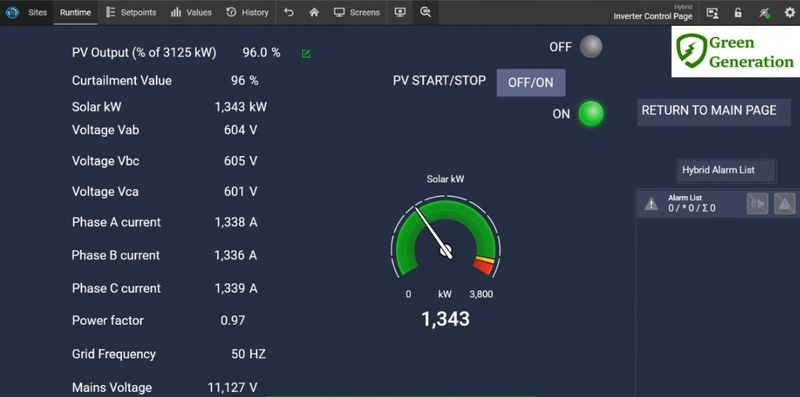The width and height of the screenshot is (800, 397).
Task: Click Phase A current value 1,338 A
Action: [236, 222]
